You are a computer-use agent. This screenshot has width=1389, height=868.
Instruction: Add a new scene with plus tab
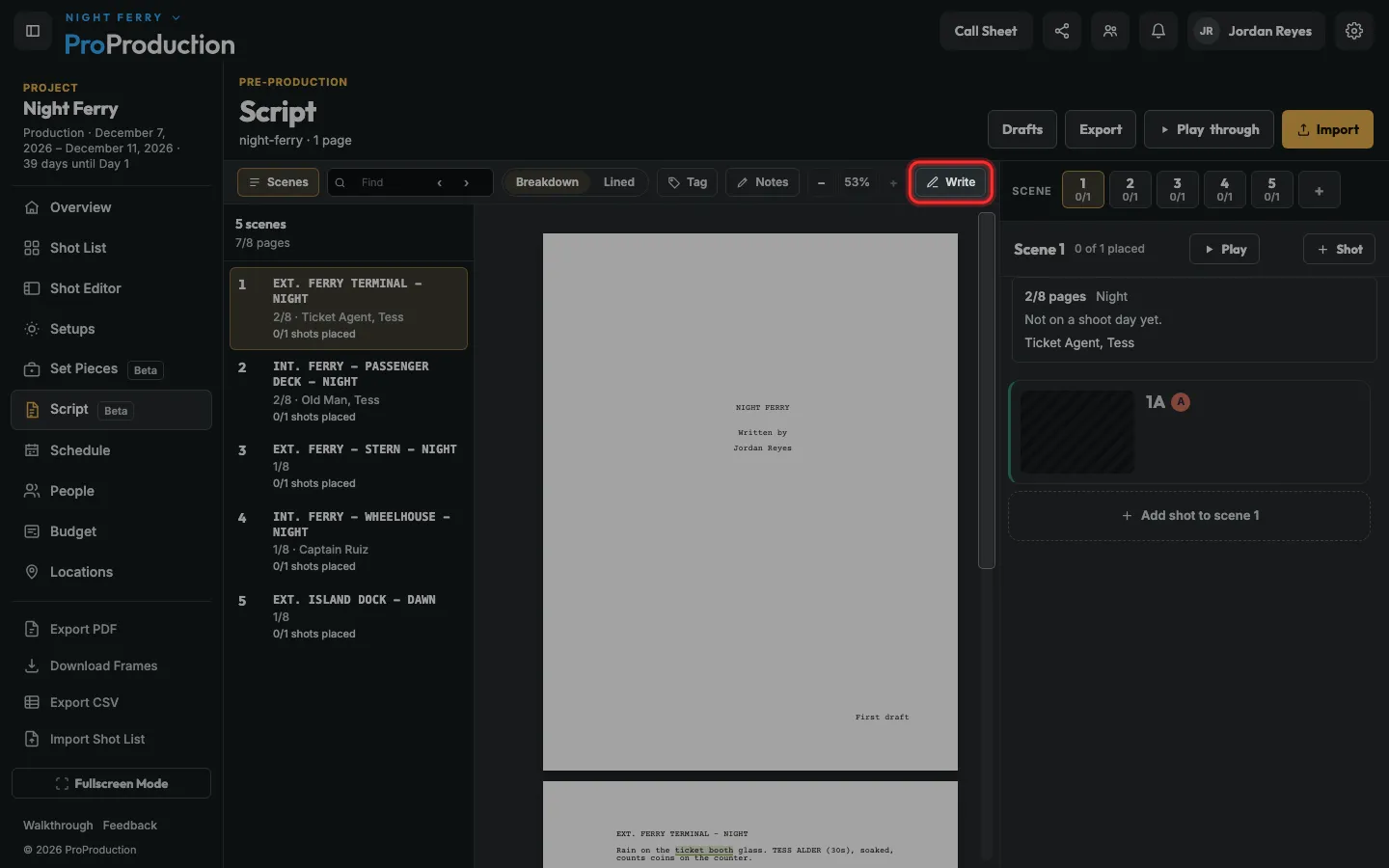1319,190
